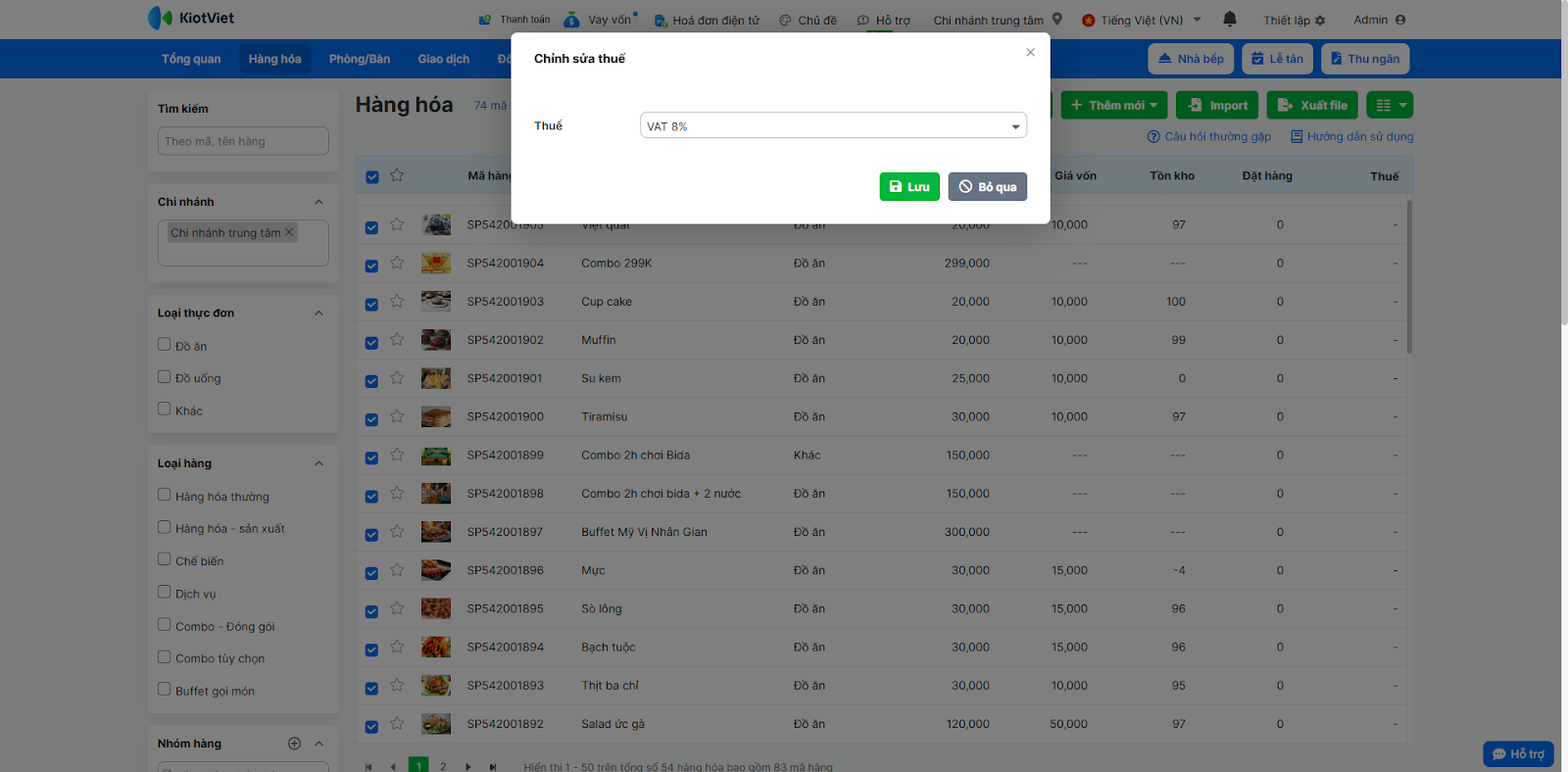Enable Hàng hóa thường filter

(165, 495)
